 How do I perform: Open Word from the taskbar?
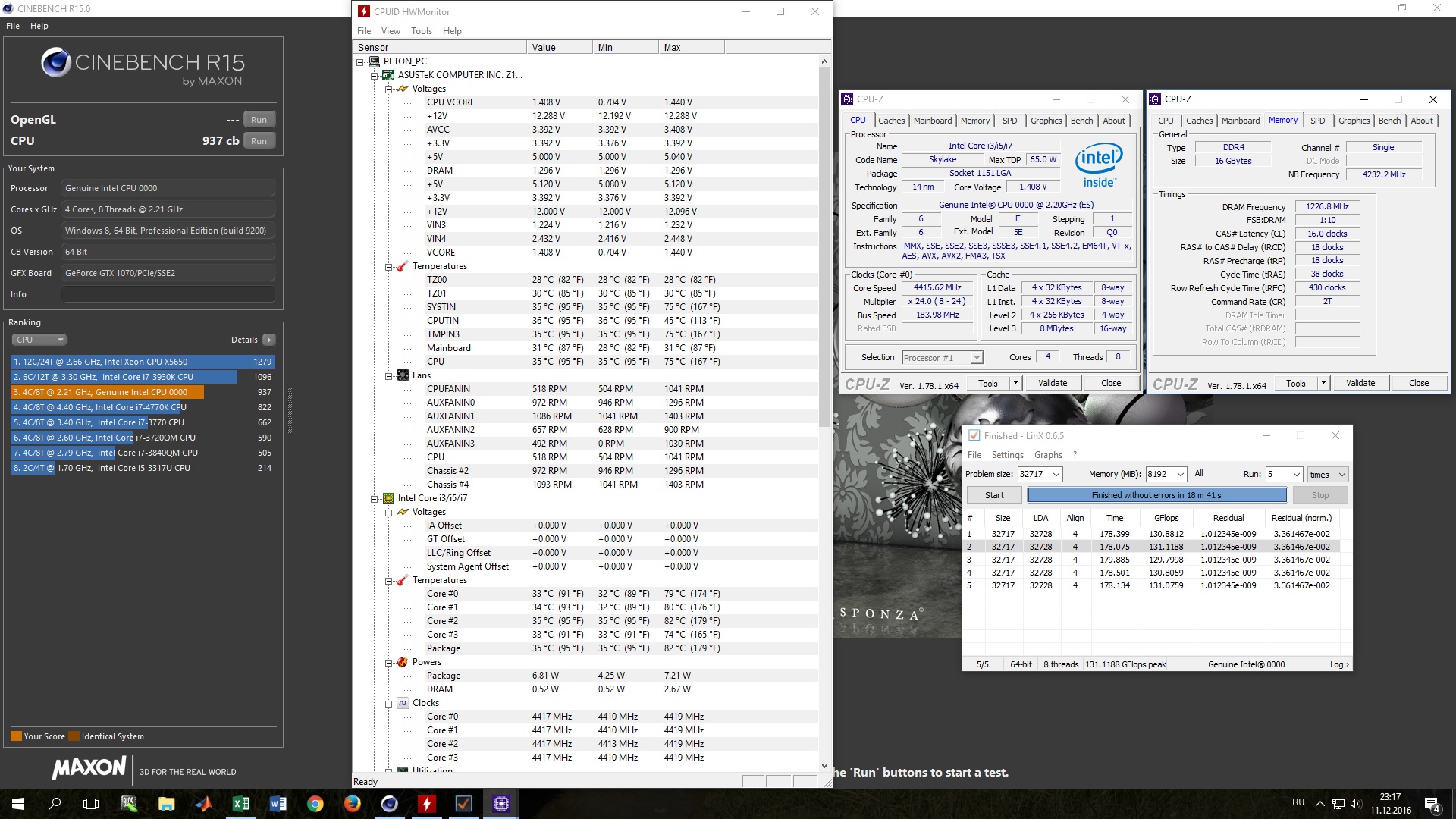[278, 804]
